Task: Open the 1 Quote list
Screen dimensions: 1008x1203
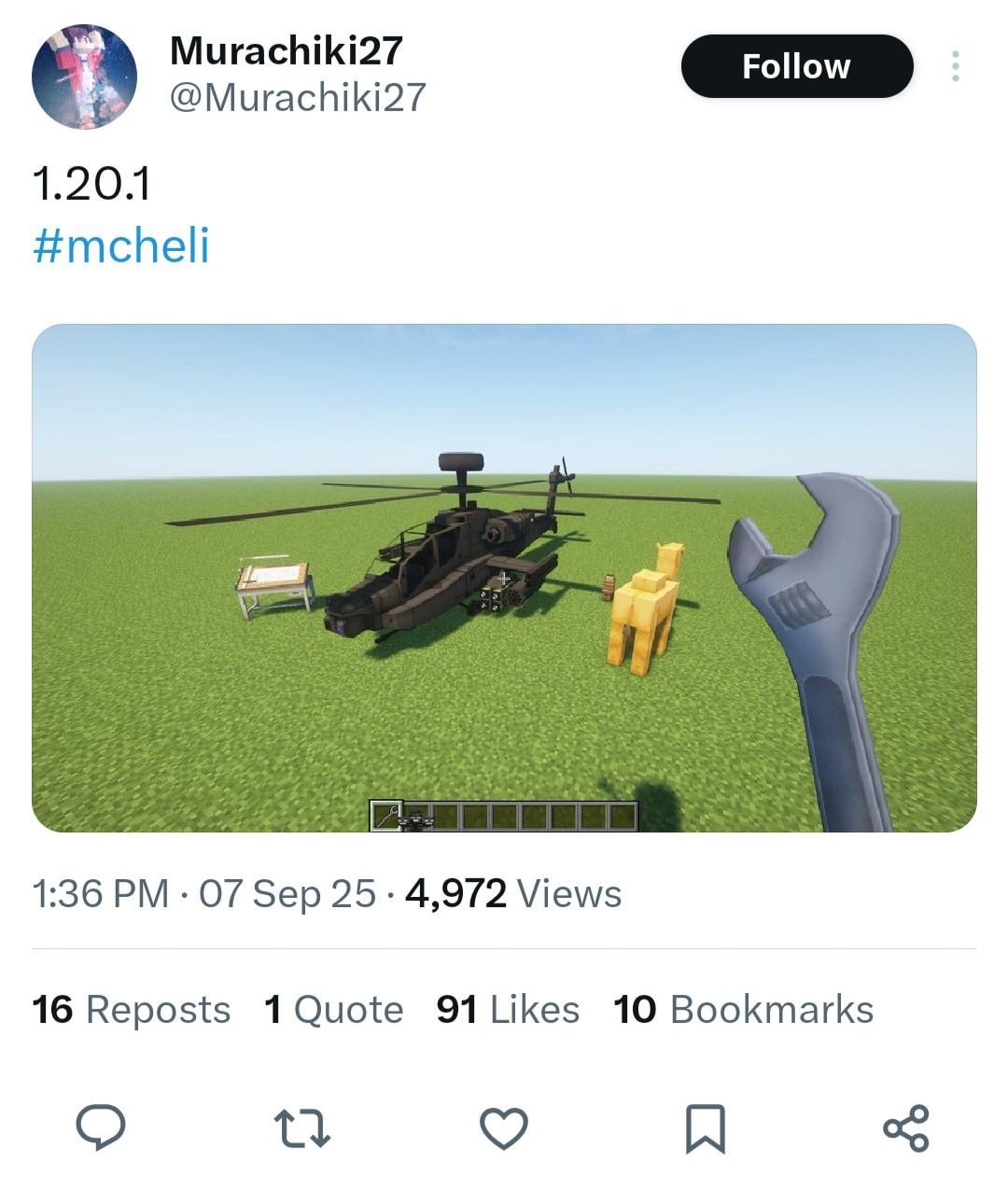Action: coord(333,1010)
